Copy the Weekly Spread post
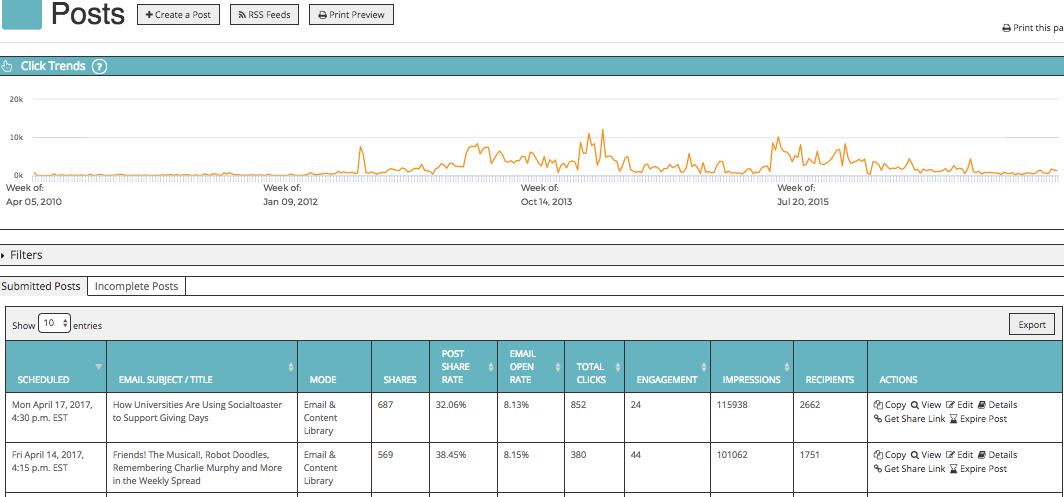Screen dimensions: 1064x497 pyautogui.click(x=890, y=455)
